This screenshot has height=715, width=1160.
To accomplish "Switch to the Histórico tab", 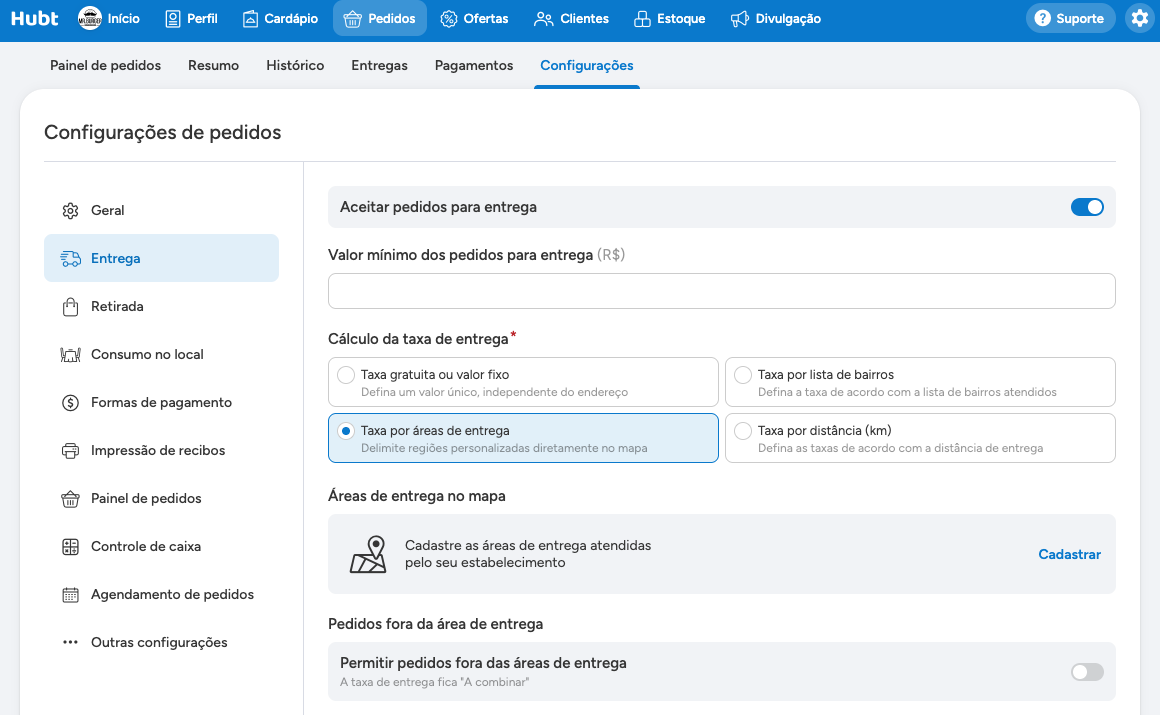I will pos(295,65).
